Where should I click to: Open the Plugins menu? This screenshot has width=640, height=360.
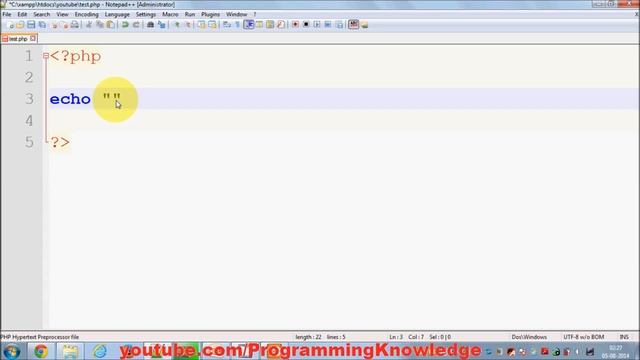click(x=210, y=14)
